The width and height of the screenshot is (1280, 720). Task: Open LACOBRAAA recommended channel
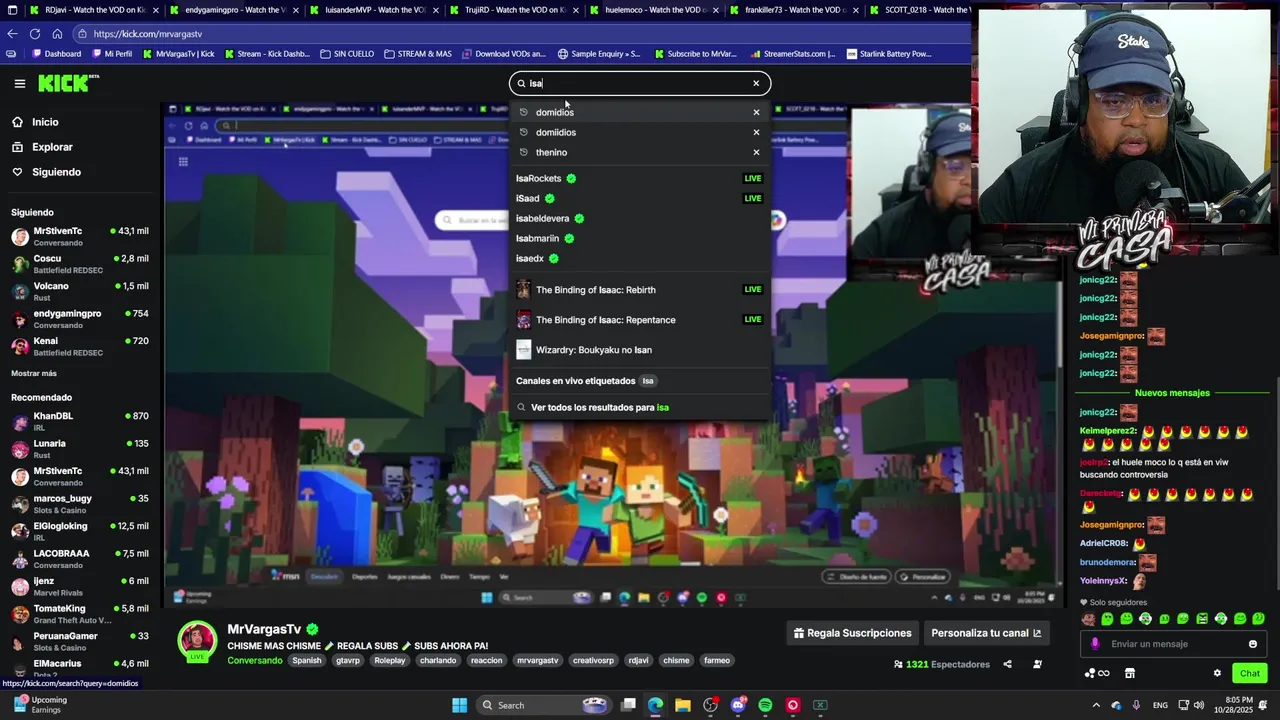[x=80, y=558]
